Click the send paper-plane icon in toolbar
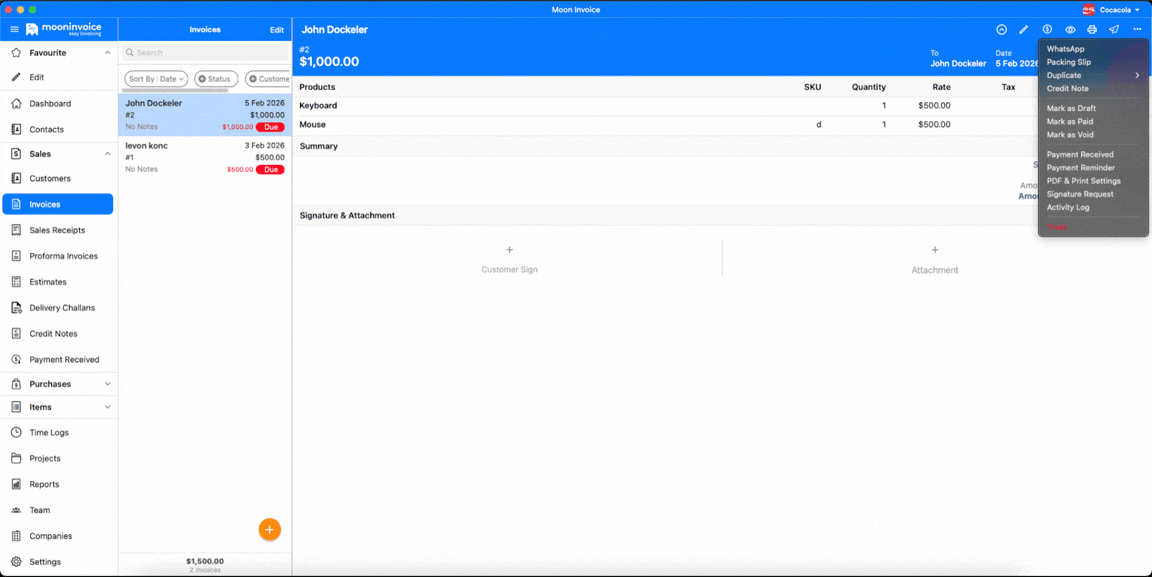The width and height of the screenshot is (1152, 577). (1113, 30)
